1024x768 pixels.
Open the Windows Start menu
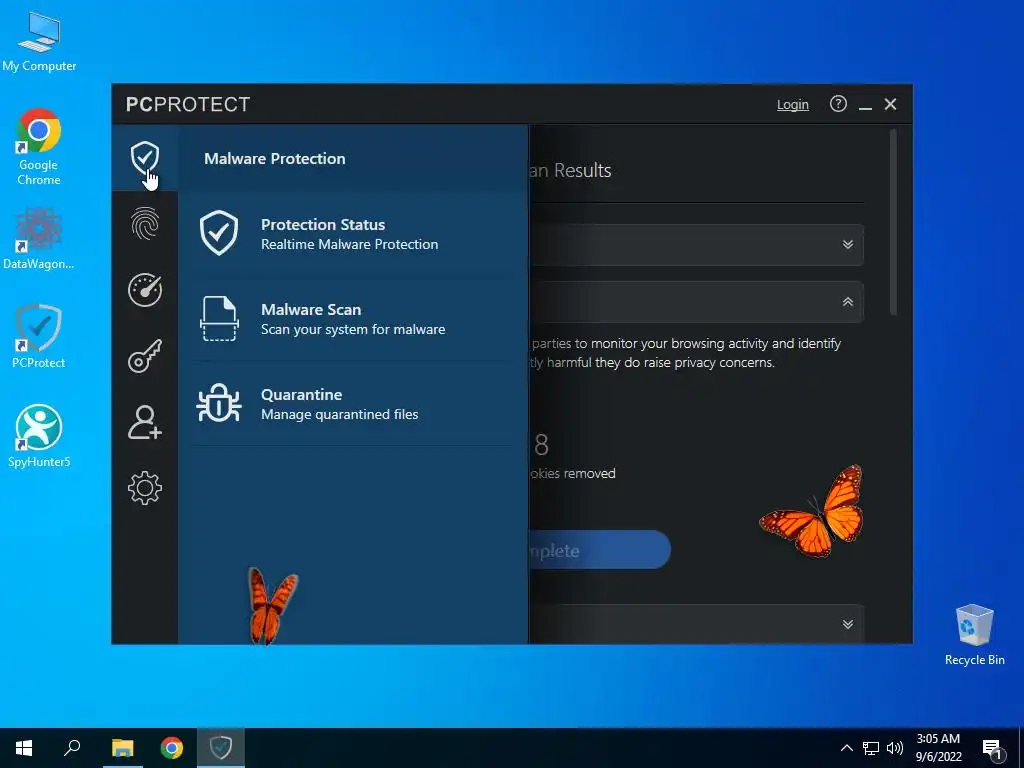pyautogui.click(x=24, y=748)
